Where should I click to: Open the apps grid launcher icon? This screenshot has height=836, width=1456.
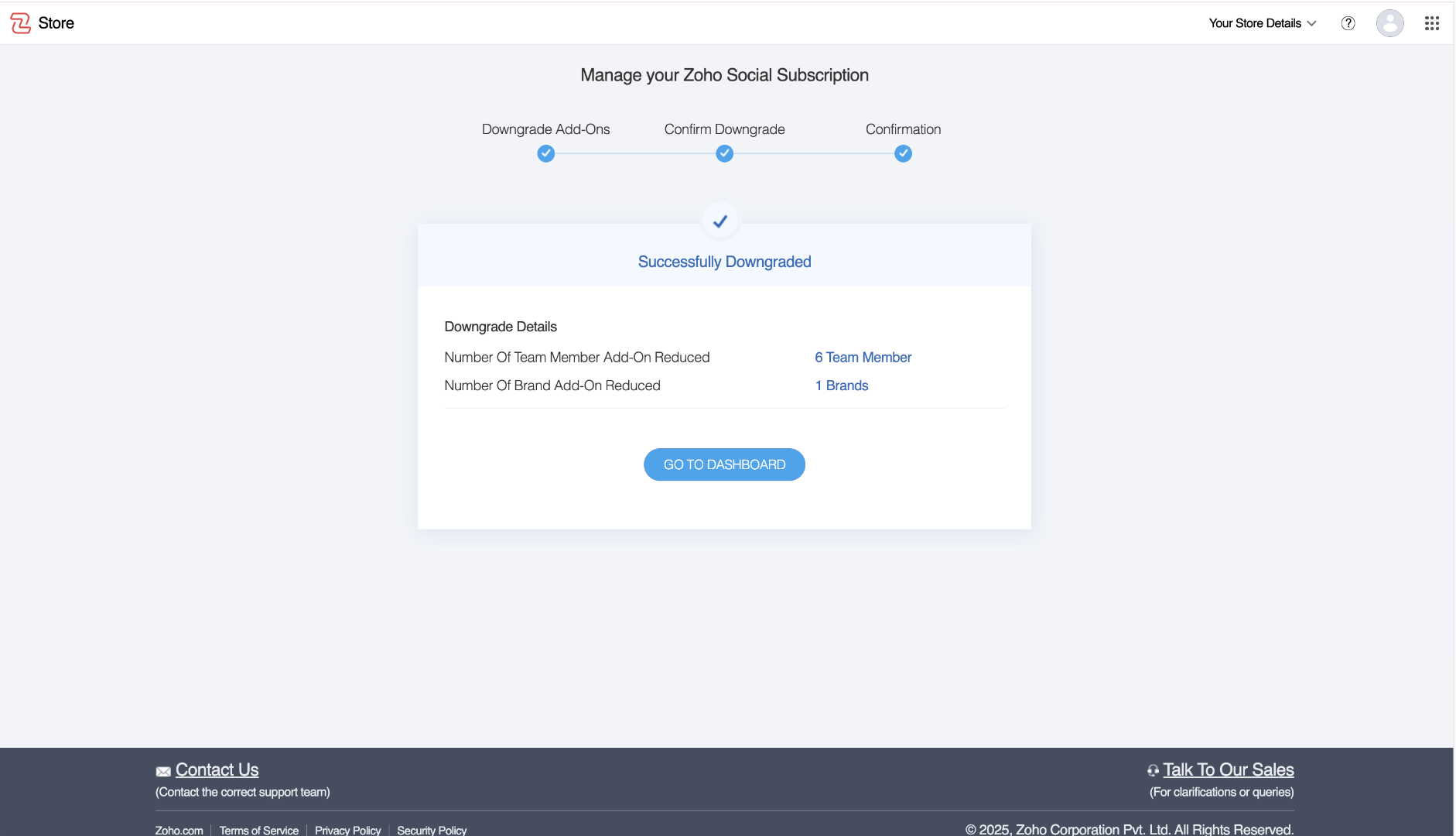(1432, 23)
